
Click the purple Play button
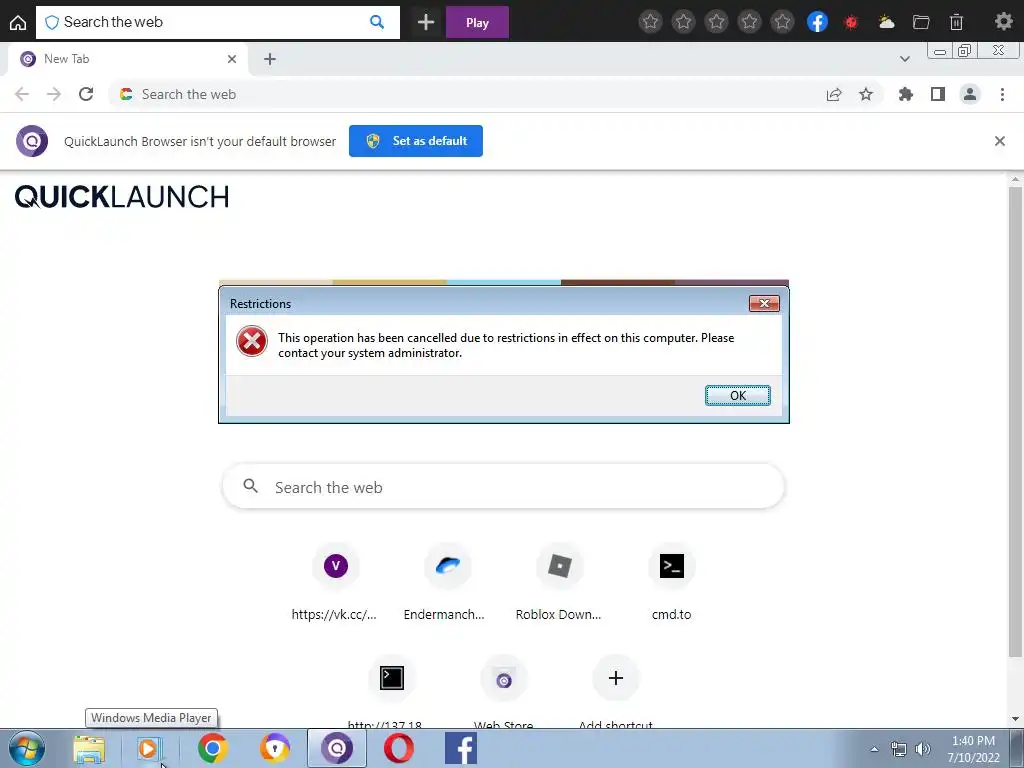coord(477,22)
